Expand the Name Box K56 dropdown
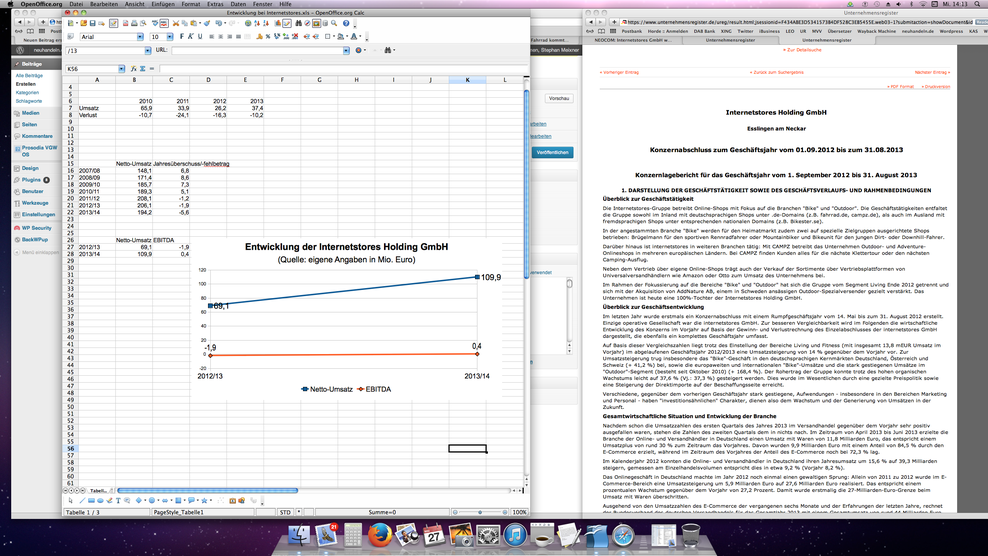The height and width of the screenshot is (556, 988). [x=121, y=69]
